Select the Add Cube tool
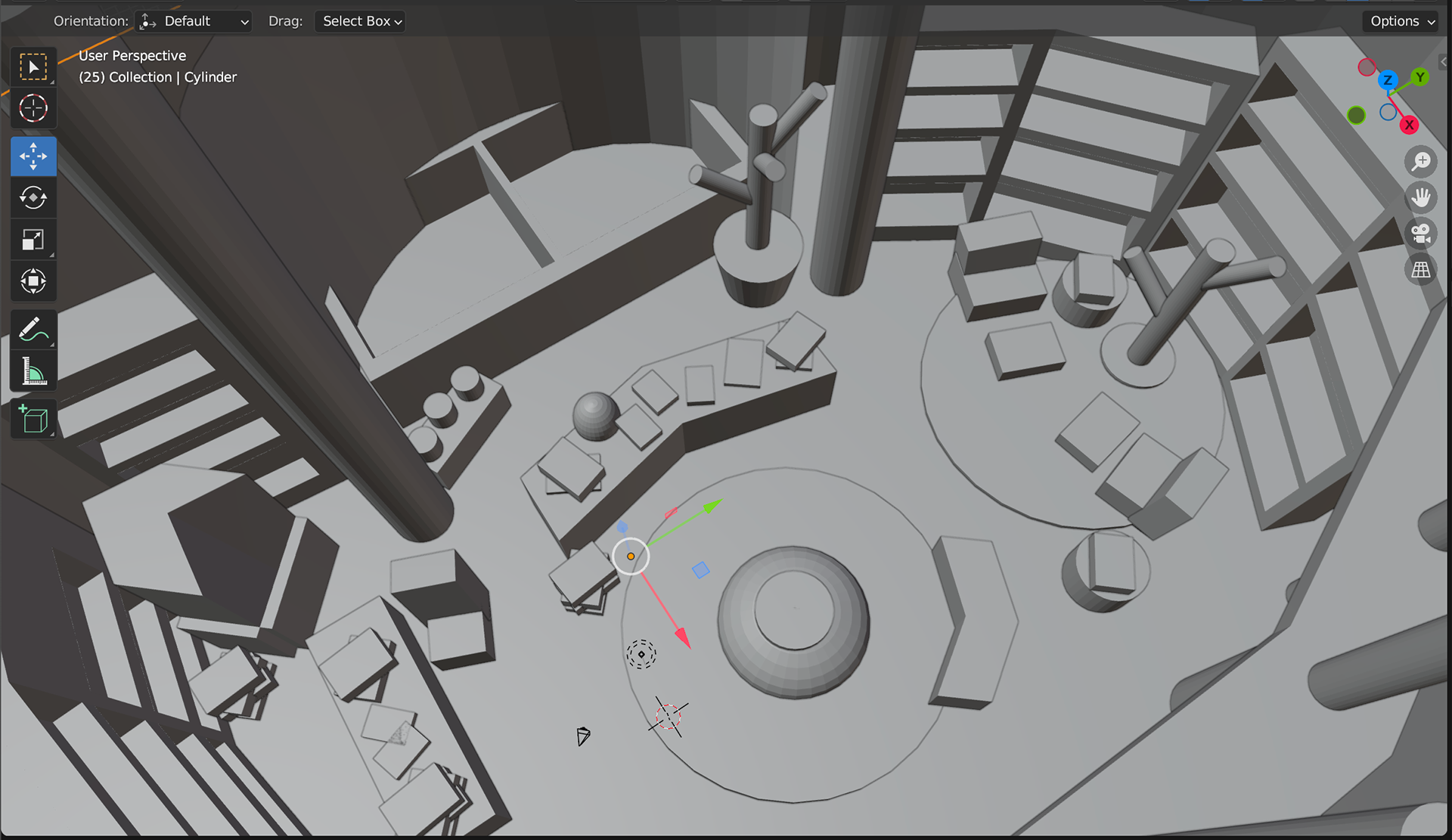 click(x=33, y=419)
